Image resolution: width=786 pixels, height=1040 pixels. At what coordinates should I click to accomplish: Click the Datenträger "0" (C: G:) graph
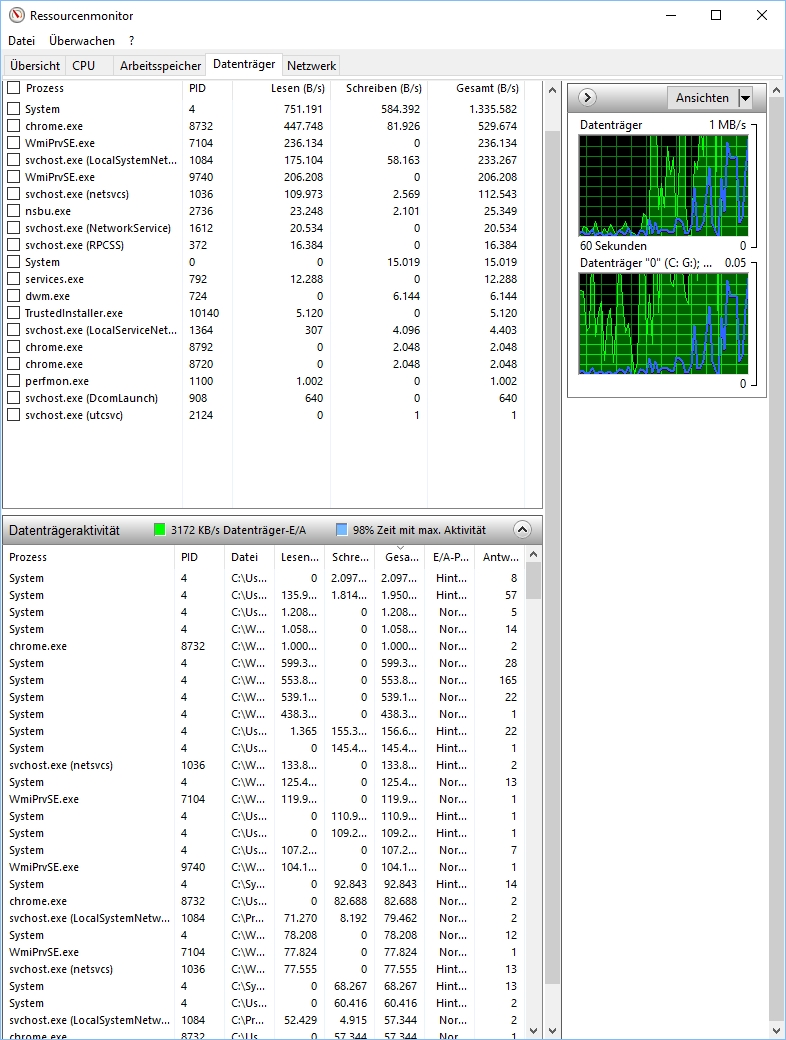coord(663,324)
